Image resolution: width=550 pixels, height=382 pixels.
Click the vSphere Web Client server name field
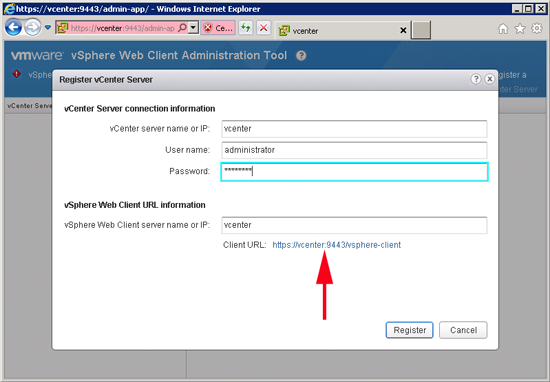(x=354, y=225)
